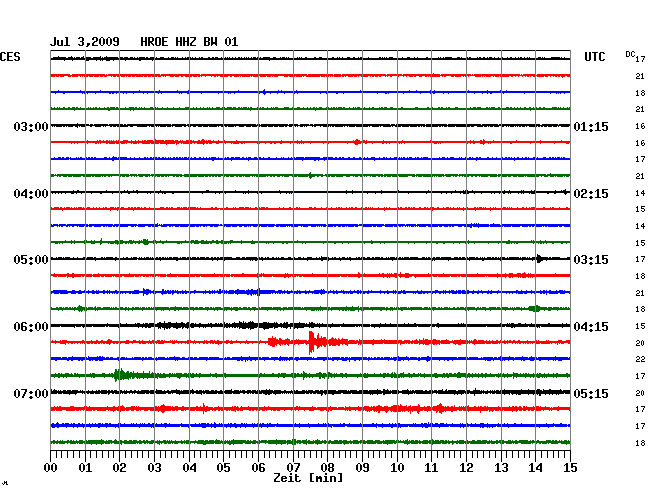
Task: Select the 03:00 local time label
Action: (x=31, y=126)
